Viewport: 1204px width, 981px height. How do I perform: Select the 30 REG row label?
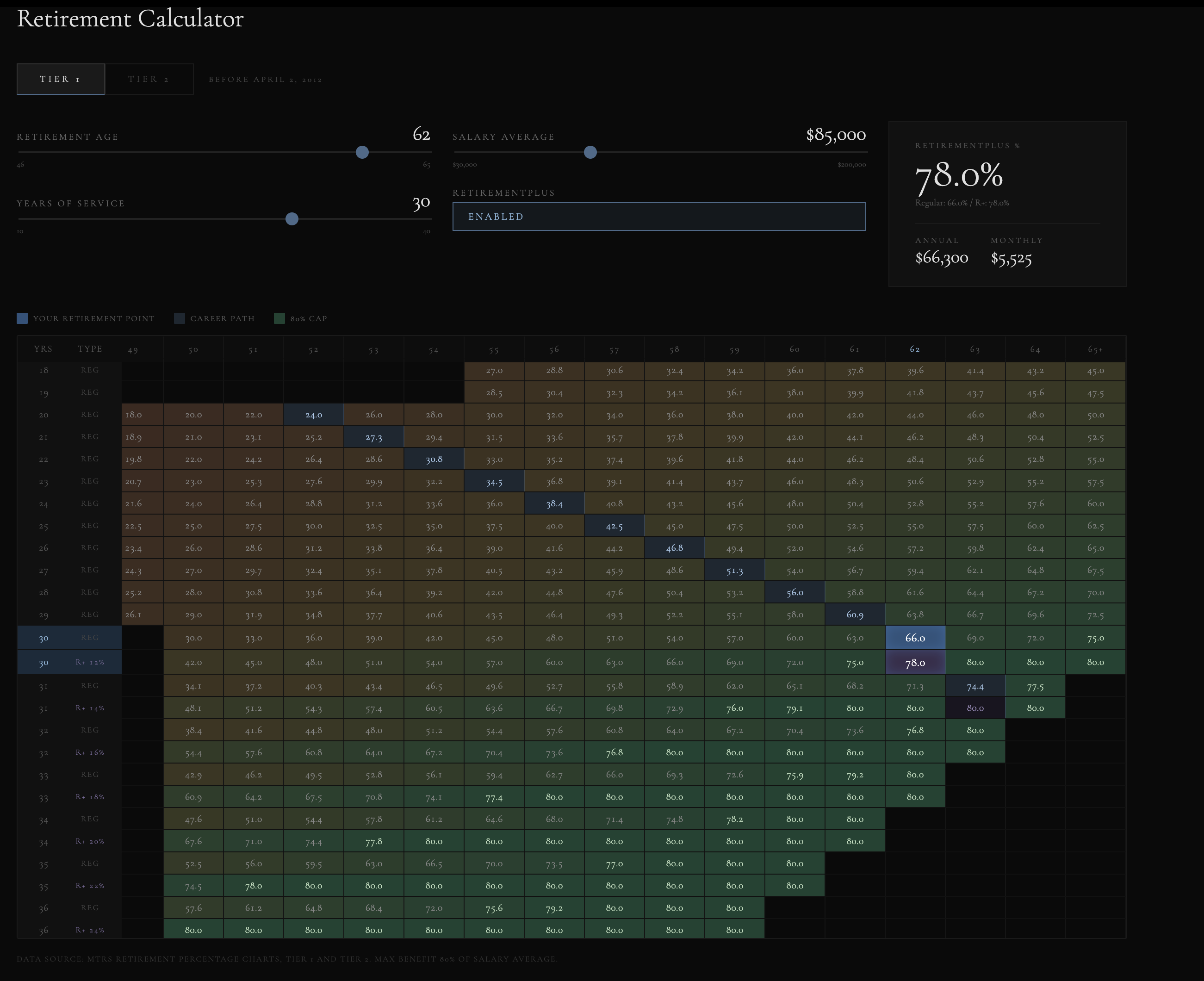point(69,638)
